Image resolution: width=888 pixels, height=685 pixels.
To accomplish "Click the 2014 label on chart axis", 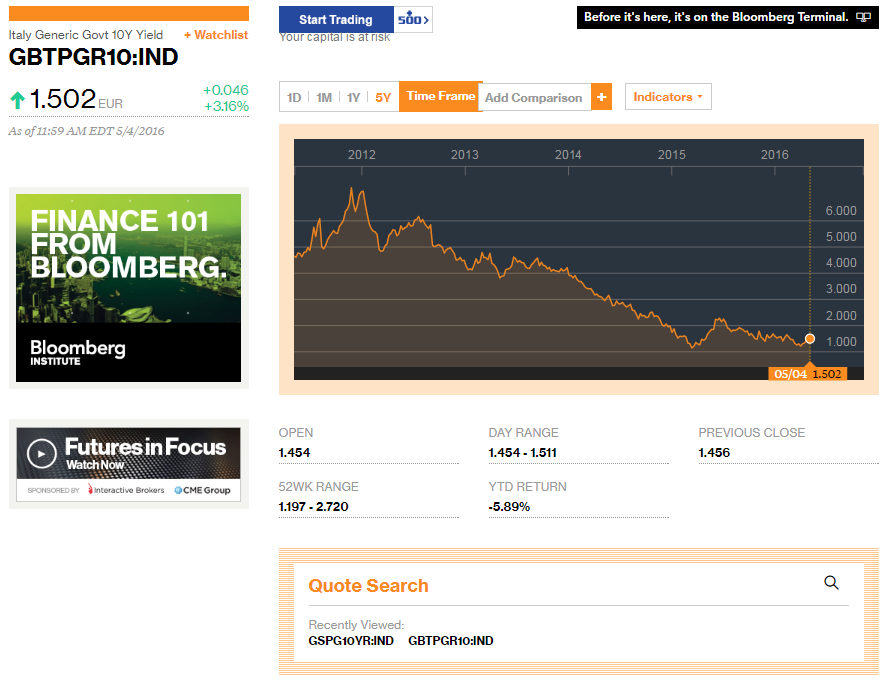I will (x=568, y=155).
